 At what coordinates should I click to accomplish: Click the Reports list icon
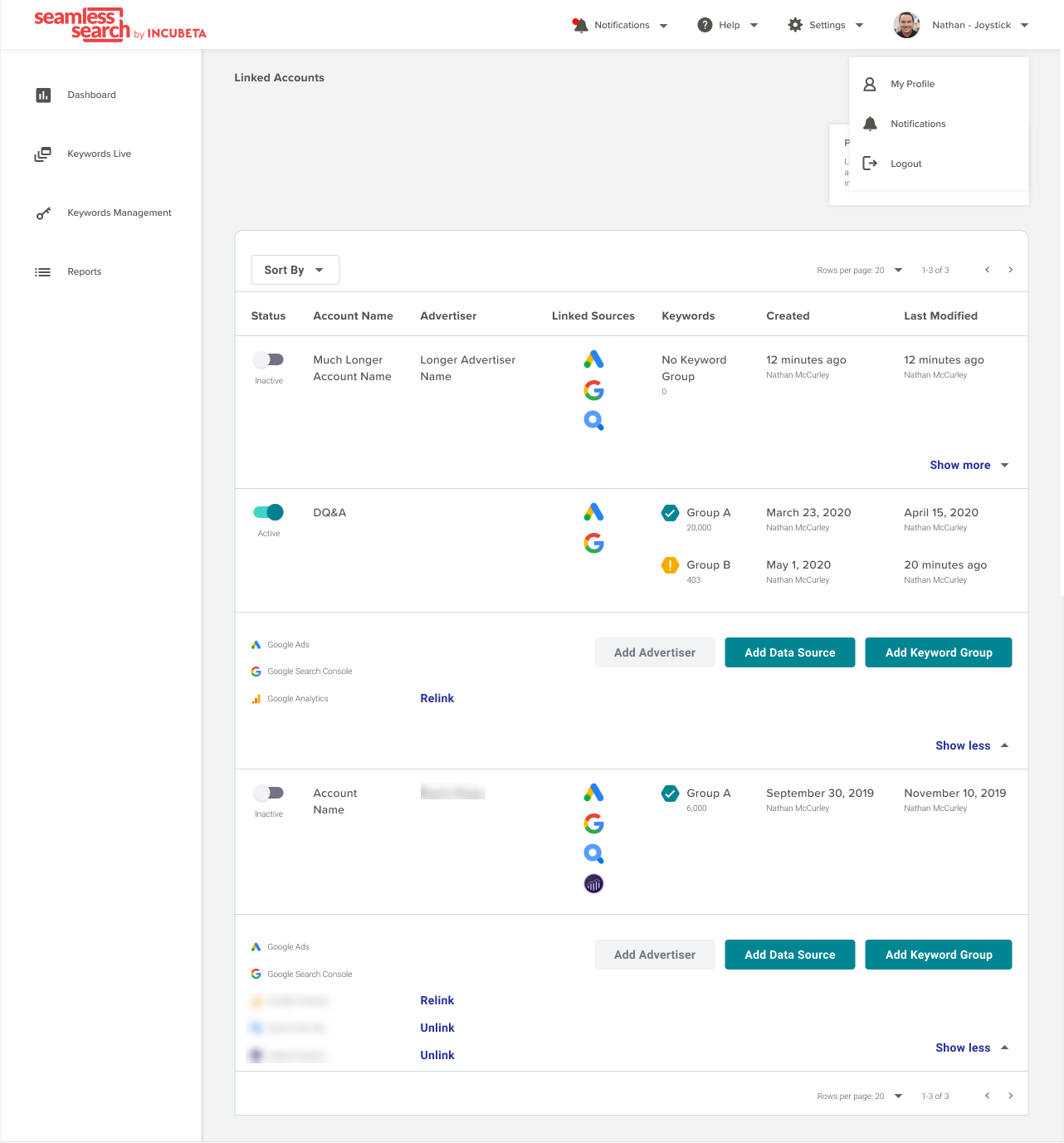[43, 272]
